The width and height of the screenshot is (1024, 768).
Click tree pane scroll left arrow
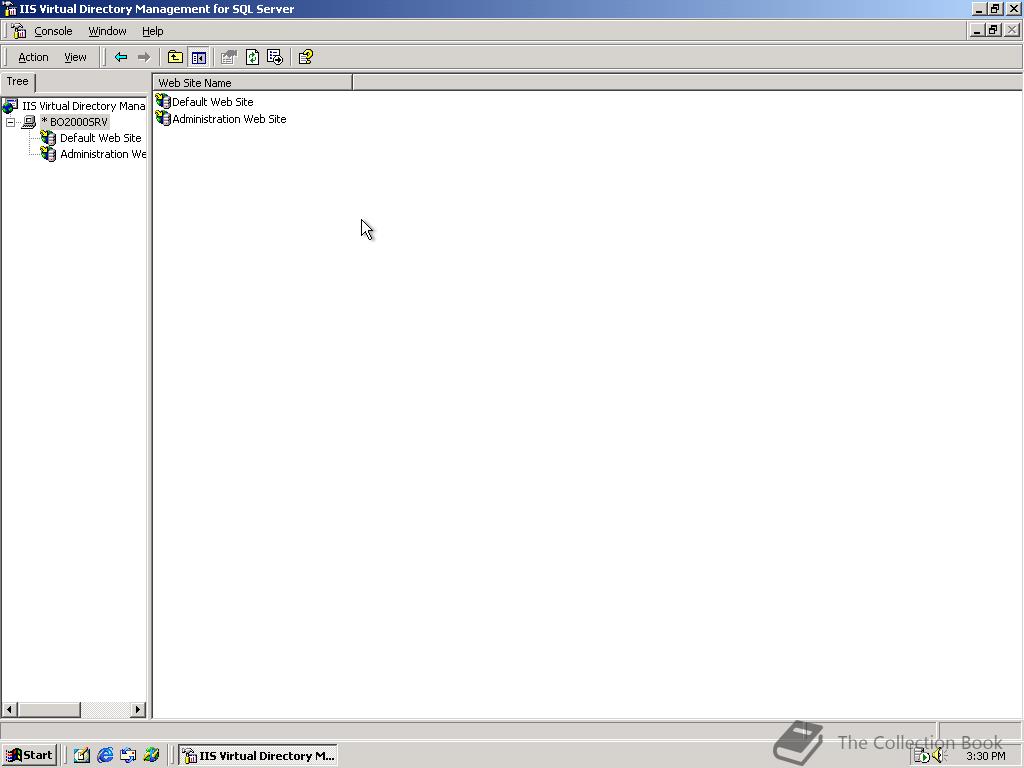pos(9,709)
